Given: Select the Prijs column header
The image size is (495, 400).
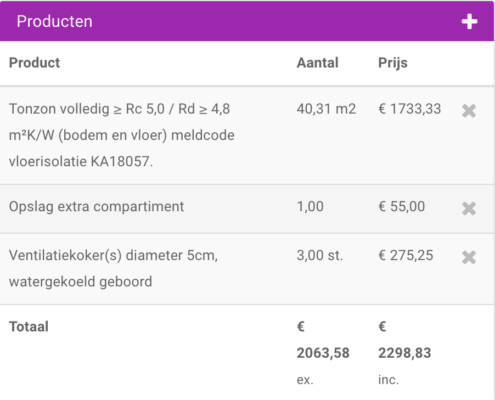Looking at the screenshot, I should pos(393,63).
